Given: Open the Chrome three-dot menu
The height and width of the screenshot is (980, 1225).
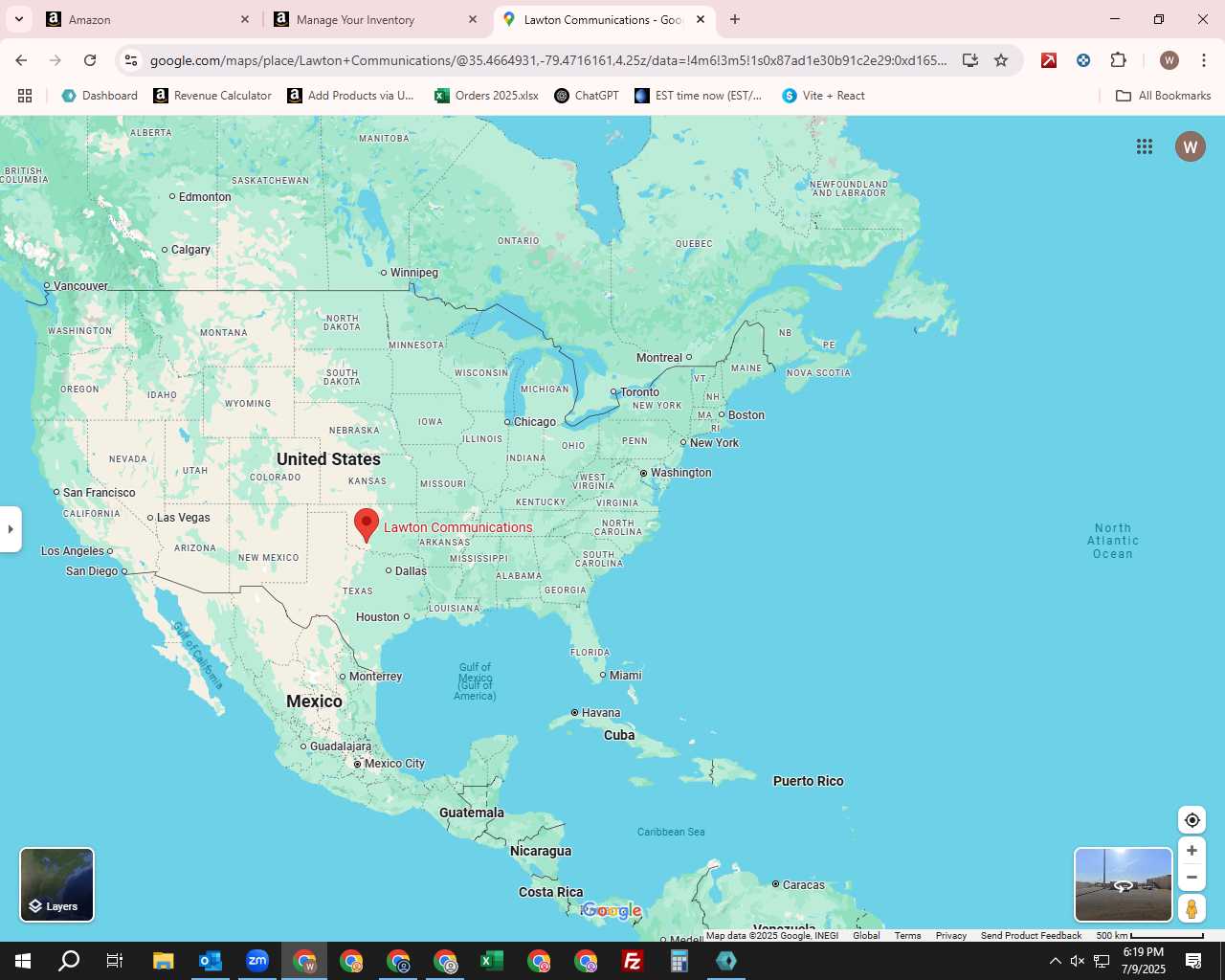Looking at the screenshot, I should point(1204,60).
